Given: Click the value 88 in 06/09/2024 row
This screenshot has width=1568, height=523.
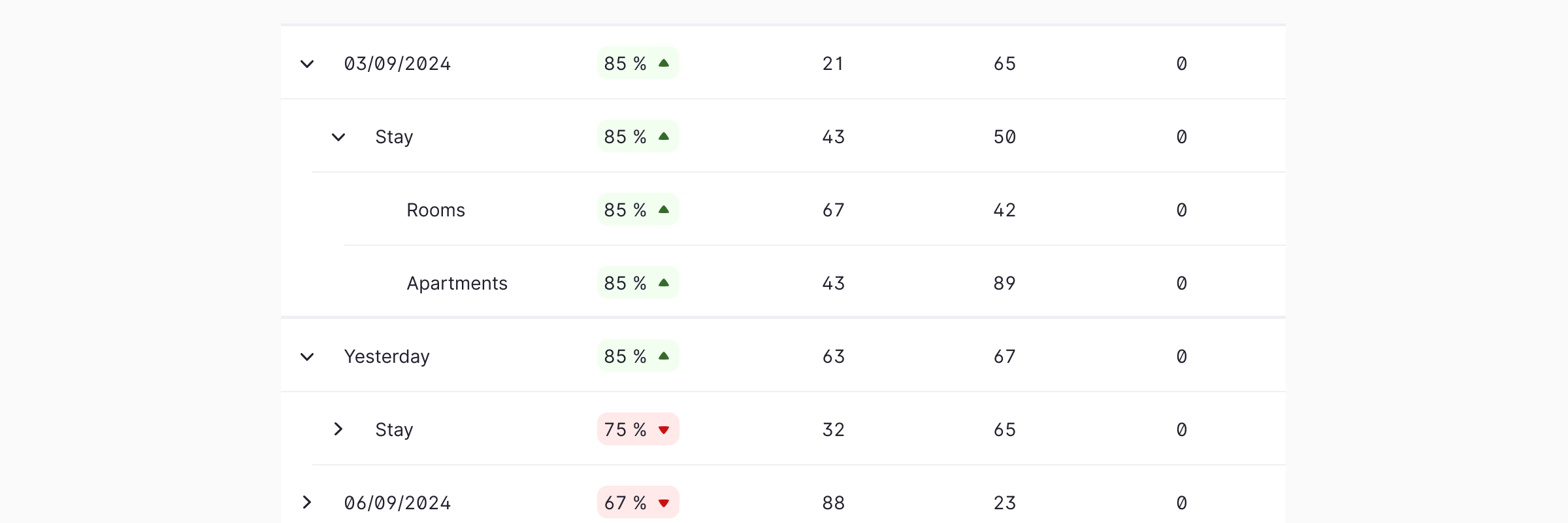Looking at the screenshot, I should tap(833, 503).
